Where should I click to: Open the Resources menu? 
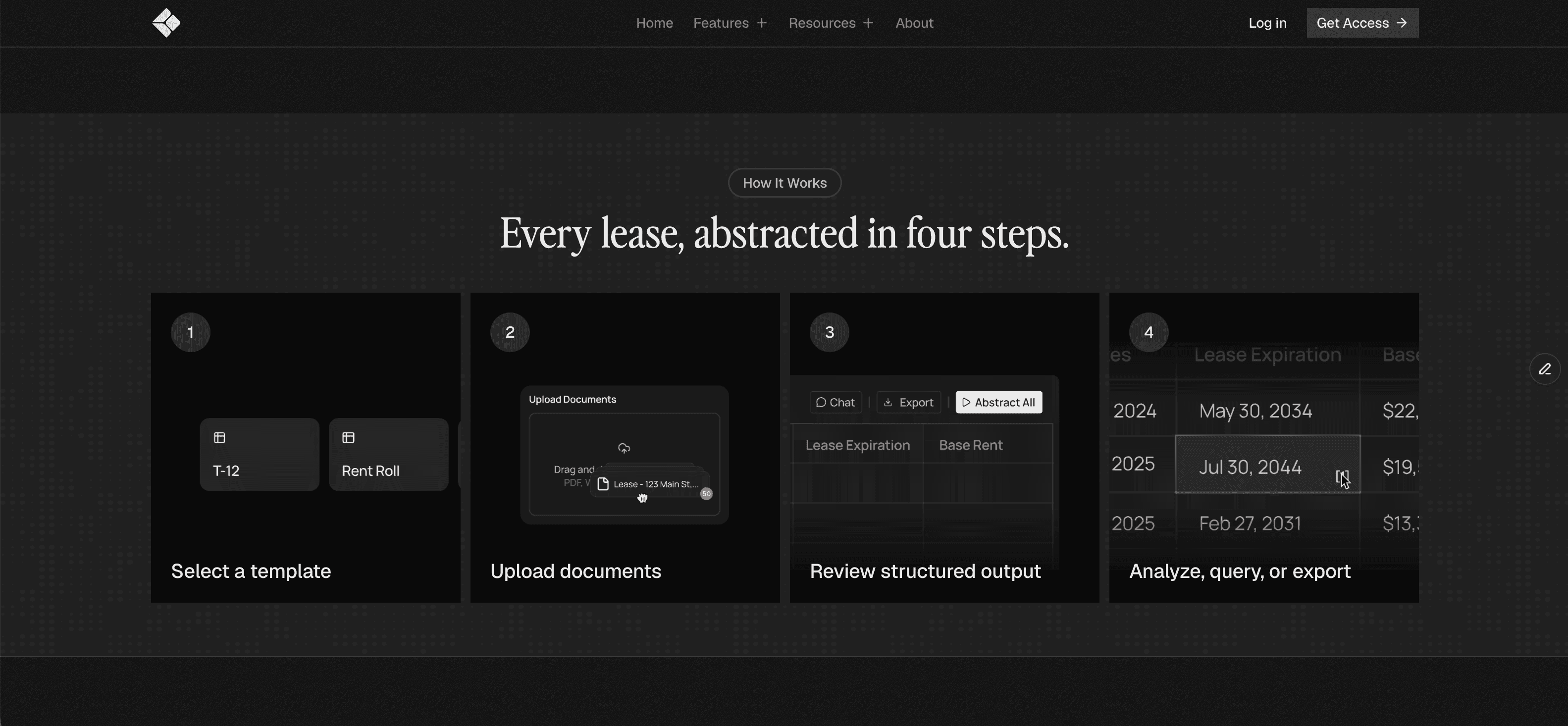(x=831, y=23)
